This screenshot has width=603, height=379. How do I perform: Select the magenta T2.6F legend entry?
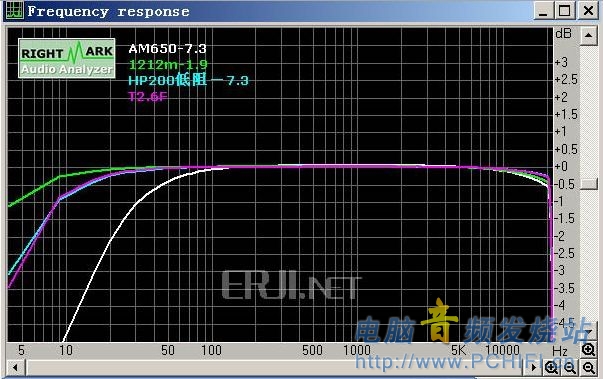point(148,96)
